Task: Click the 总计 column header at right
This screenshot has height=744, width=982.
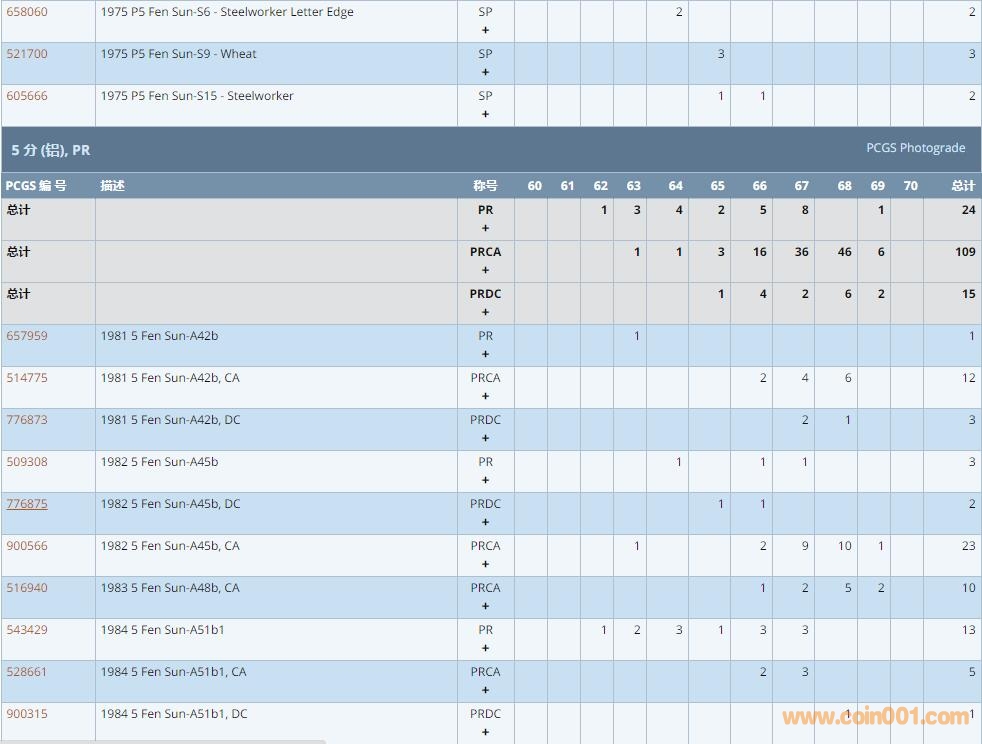Action: [x=962, y=186]
